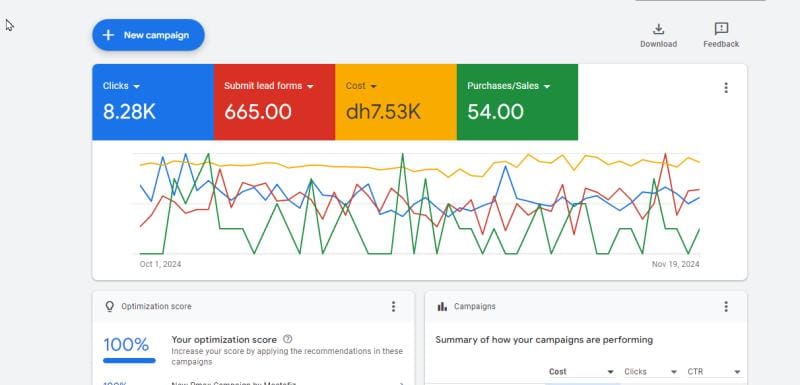The height and width of the screenshot is (385, 800).
Task: Click the Download icon
Action: coord(659,29)
